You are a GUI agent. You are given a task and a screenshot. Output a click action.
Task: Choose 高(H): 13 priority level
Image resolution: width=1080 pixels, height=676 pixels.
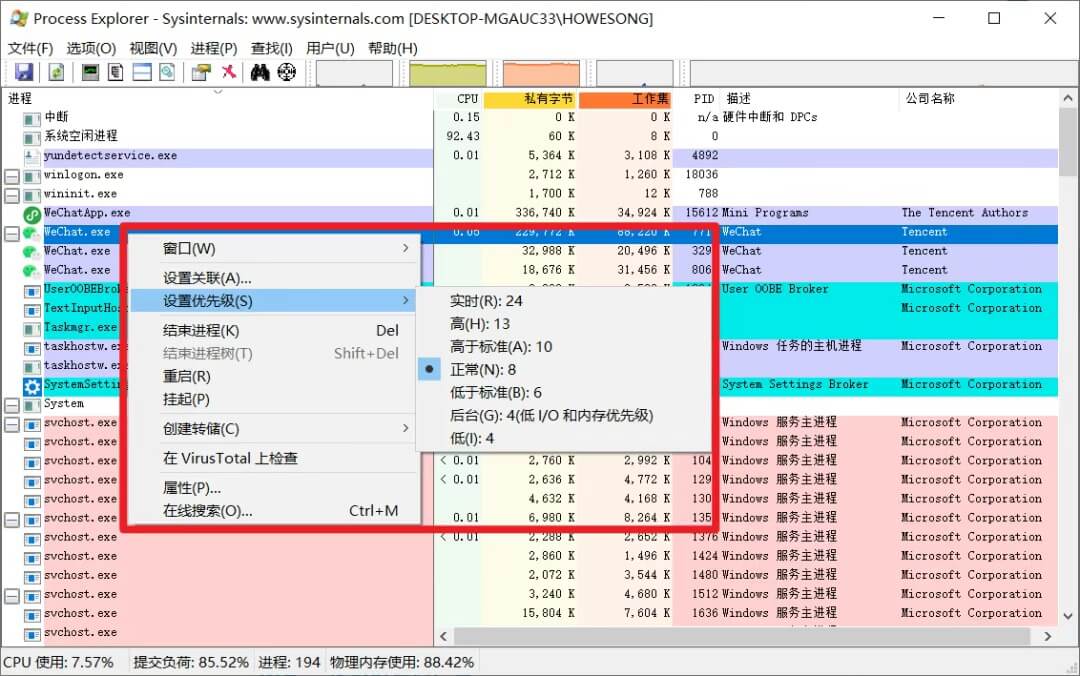[x=480, y=324]
